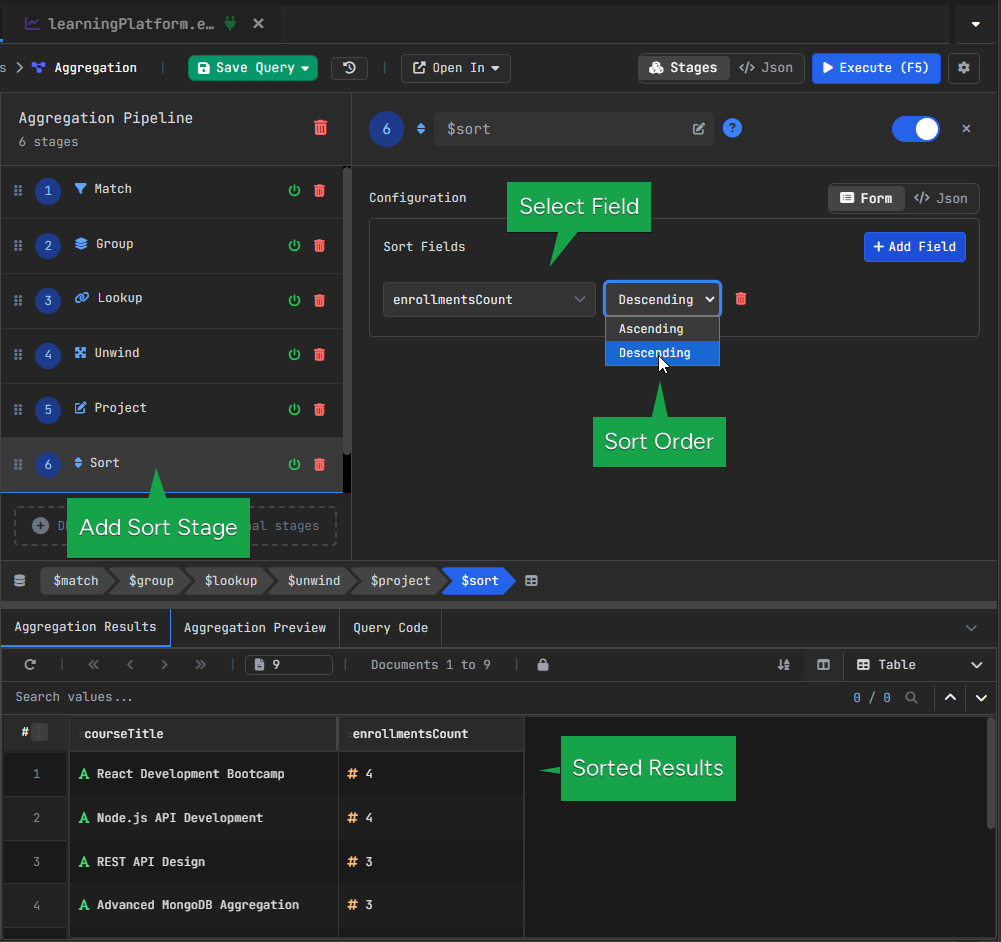Image resolution: width=1001 pixels, height=942 pixels.
Task: Go to next results page
Action: pyautogui.click(x=164, y=664)
